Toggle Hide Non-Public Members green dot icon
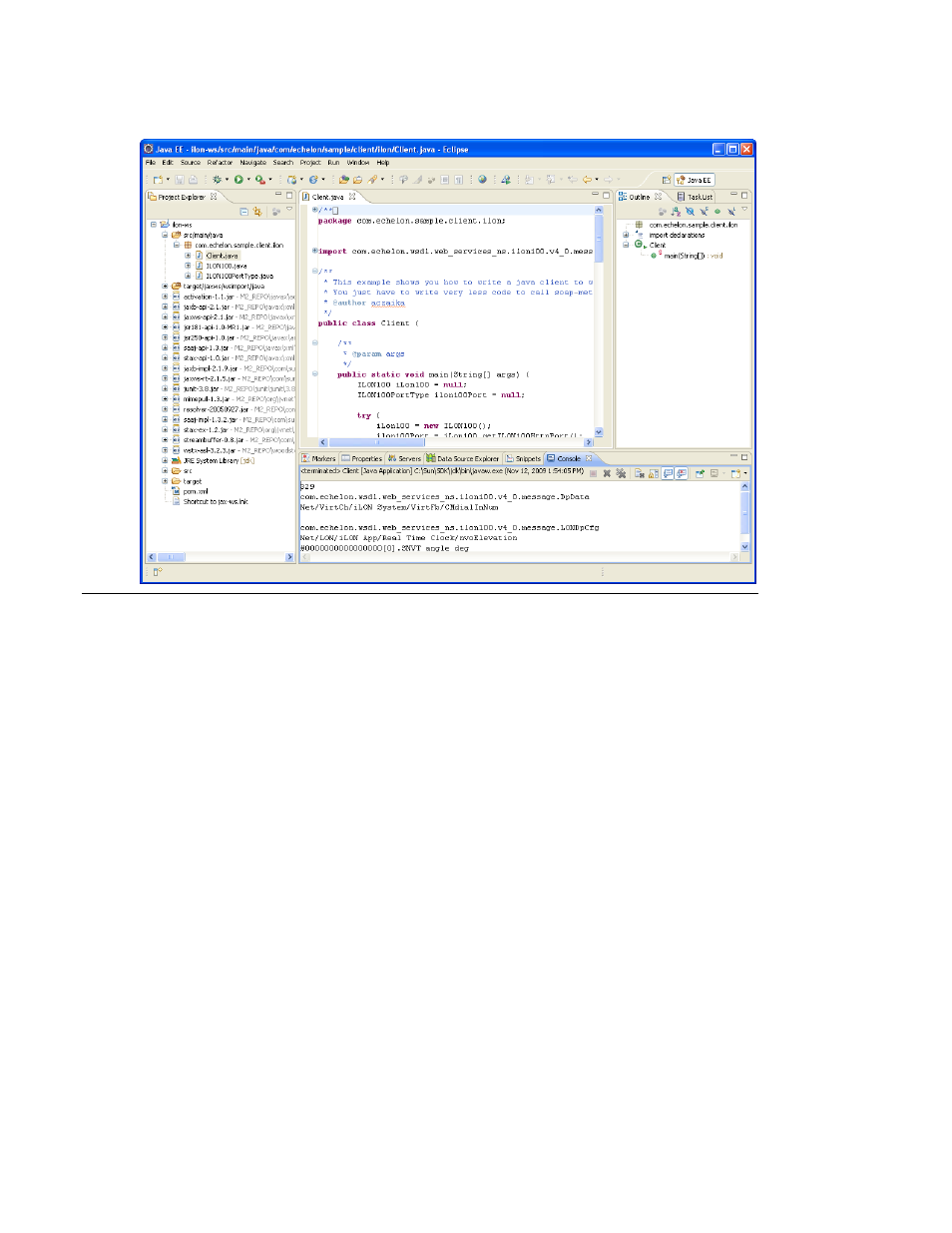This screenshot has width=952, height=1233. [717, 211]
